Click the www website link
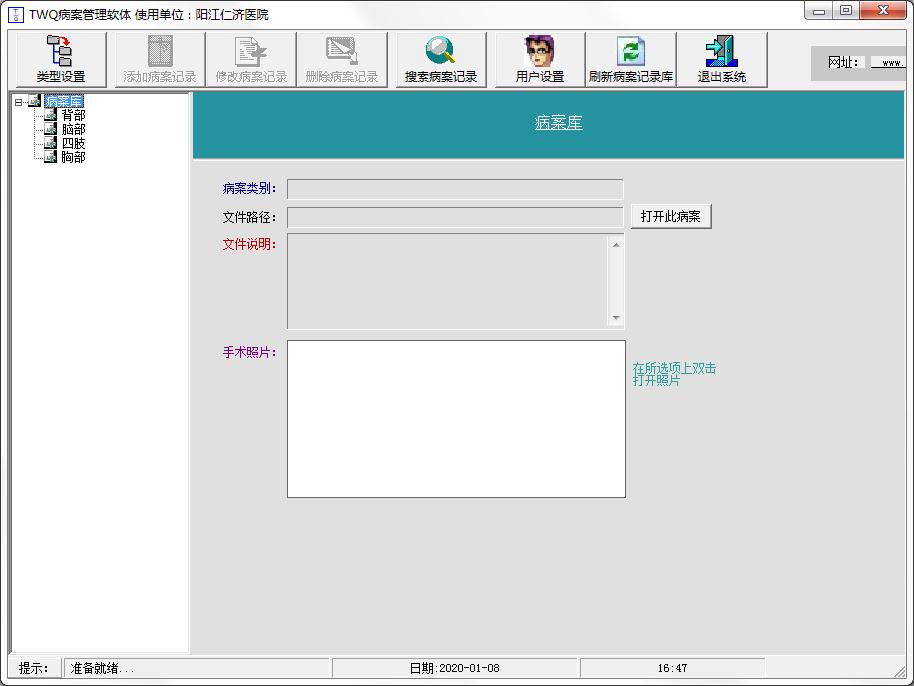 (x=891, y=63)
